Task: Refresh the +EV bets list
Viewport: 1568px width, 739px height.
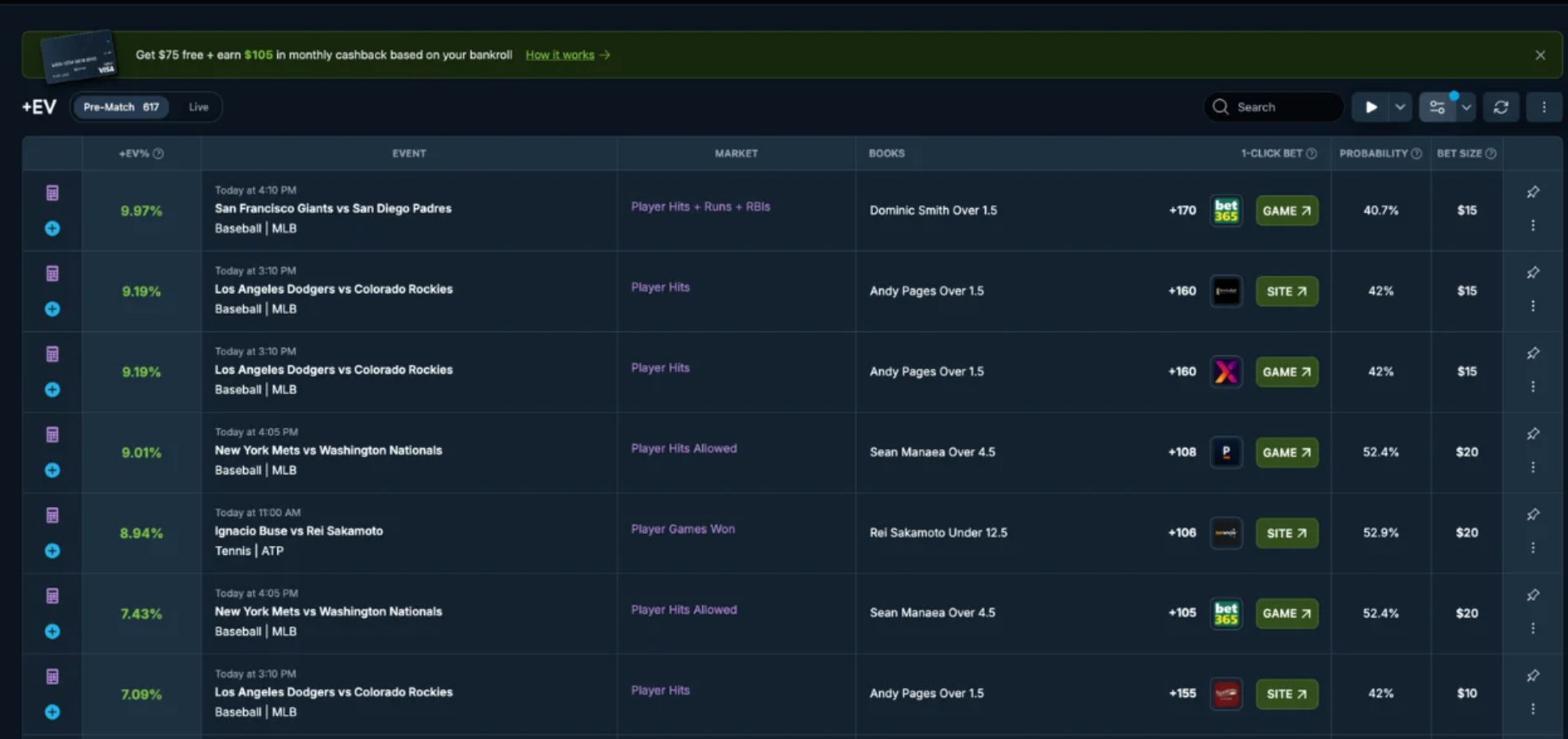Action: click(x=1500, y=107)
